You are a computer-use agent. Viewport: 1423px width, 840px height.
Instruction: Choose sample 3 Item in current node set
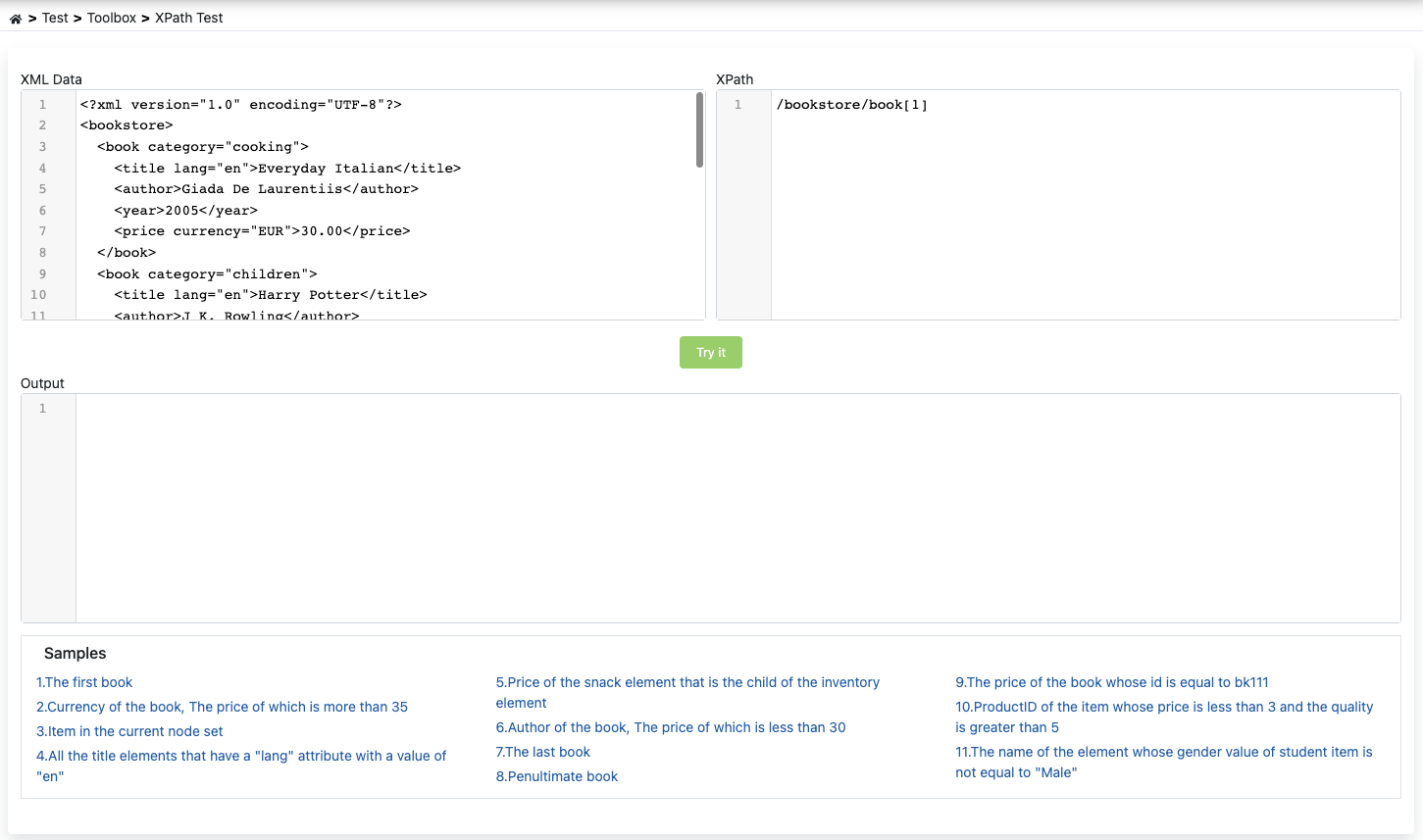pyautogui.click(x=129, y=731)
